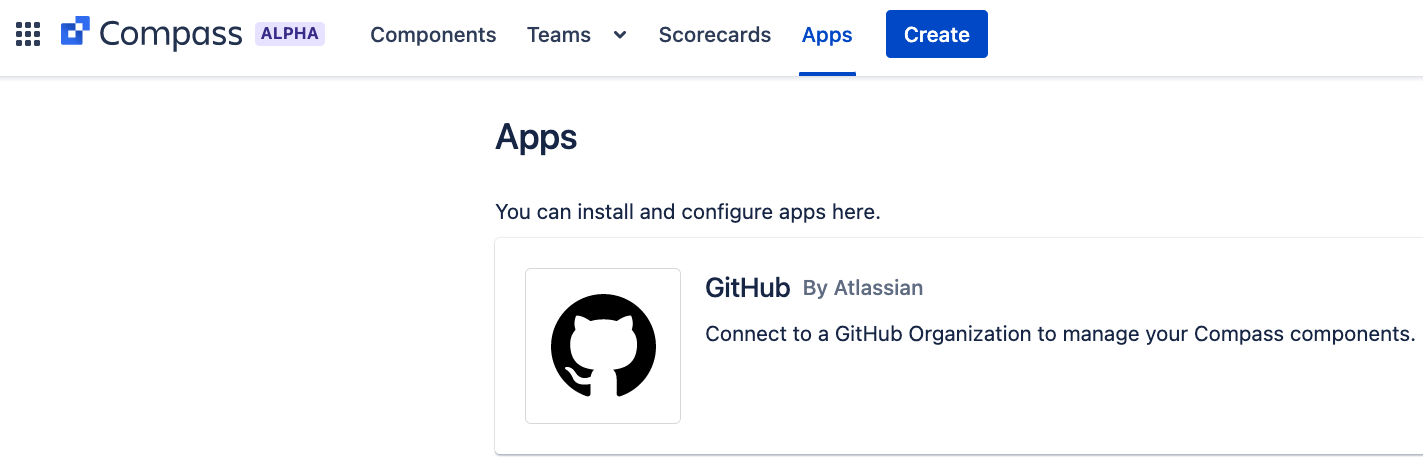Click the Compass wordmark text
1423x463 pixels.
(171, 34)
